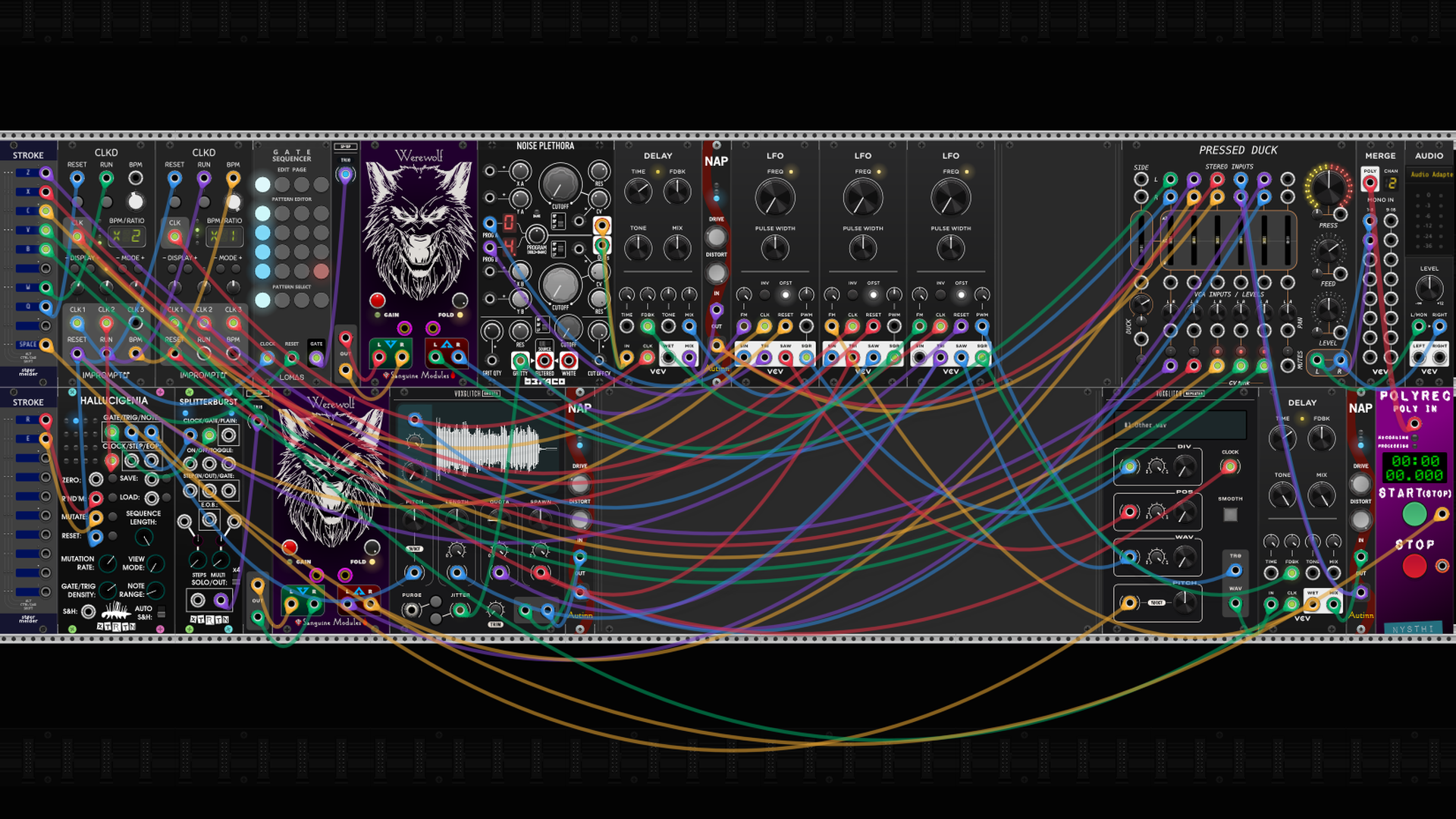This screenshot has width=1456, height=819.
Task: Adjust the SPAWN knob on Voxglitch granular module
Action: [x=540, y=519]
